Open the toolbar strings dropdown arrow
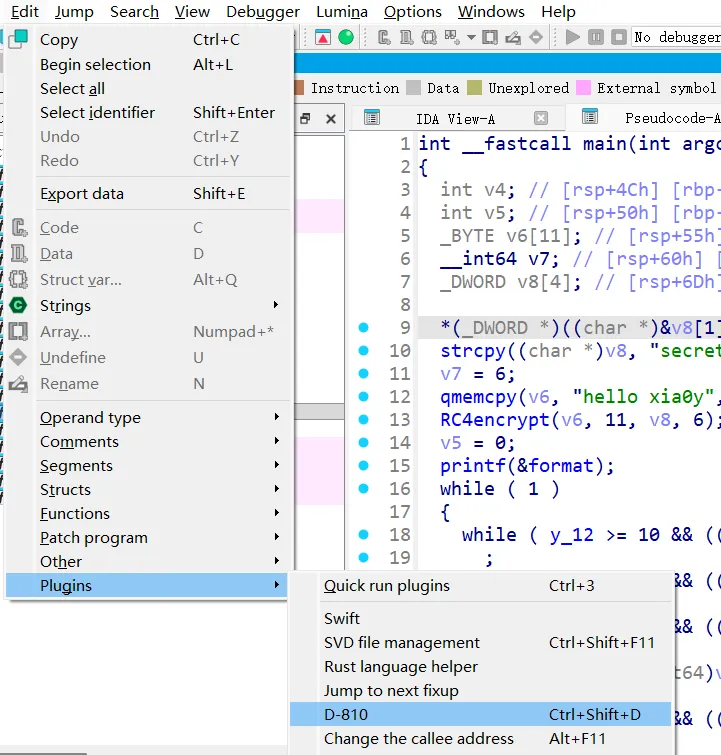 tap(471, 38)
